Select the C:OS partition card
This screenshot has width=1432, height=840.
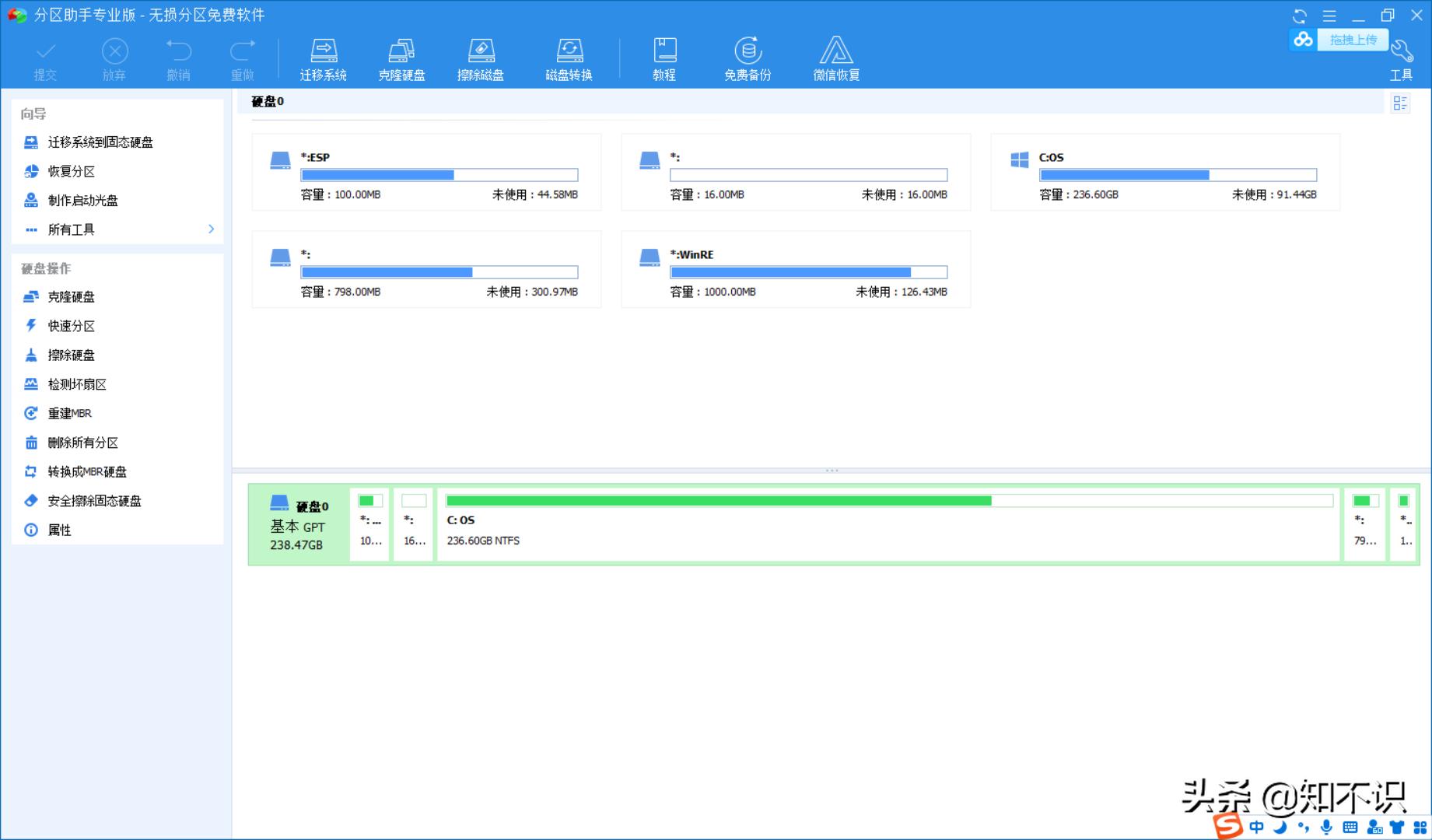pos(1165,172)
